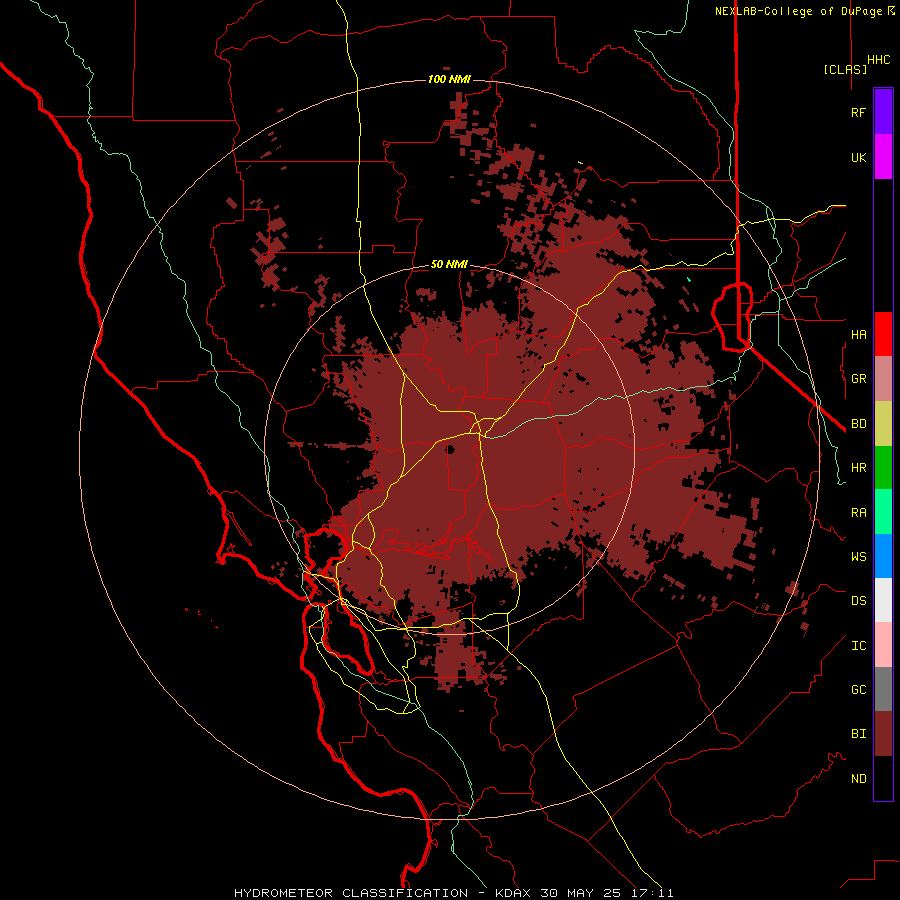Click the ND black legend swatch
Viewport: 900px width, 900px height.
click(883, 778)
